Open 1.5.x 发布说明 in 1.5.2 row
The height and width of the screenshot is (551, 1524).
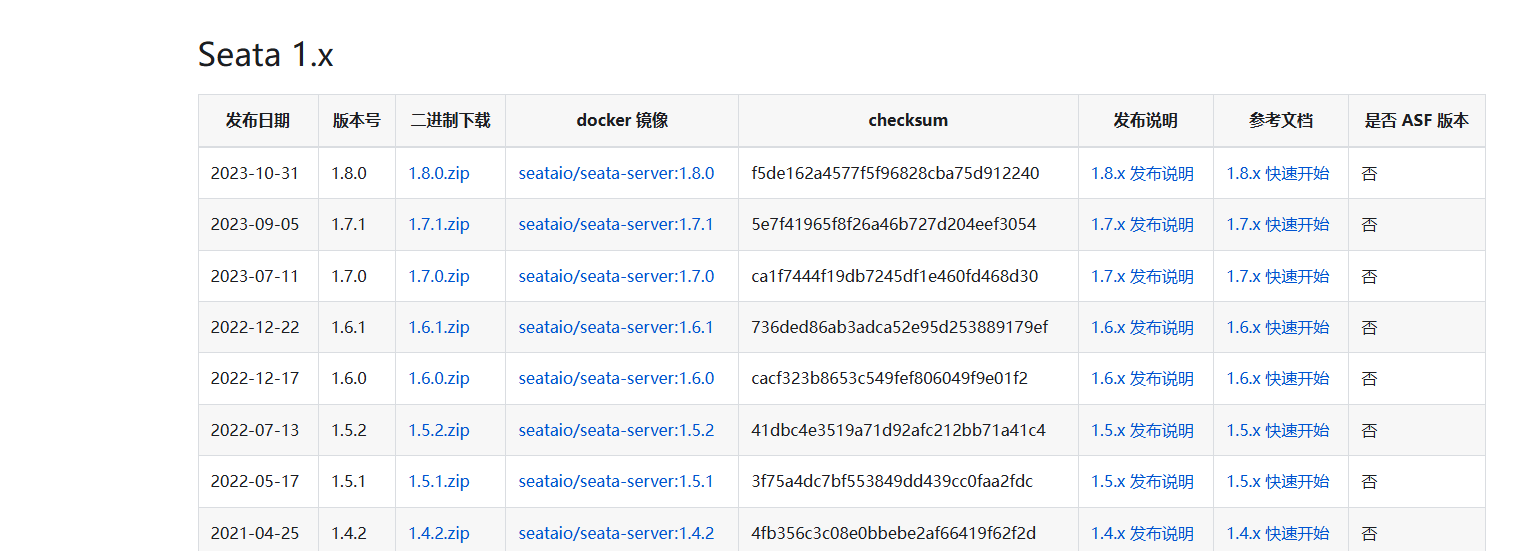click(1142, 430)
